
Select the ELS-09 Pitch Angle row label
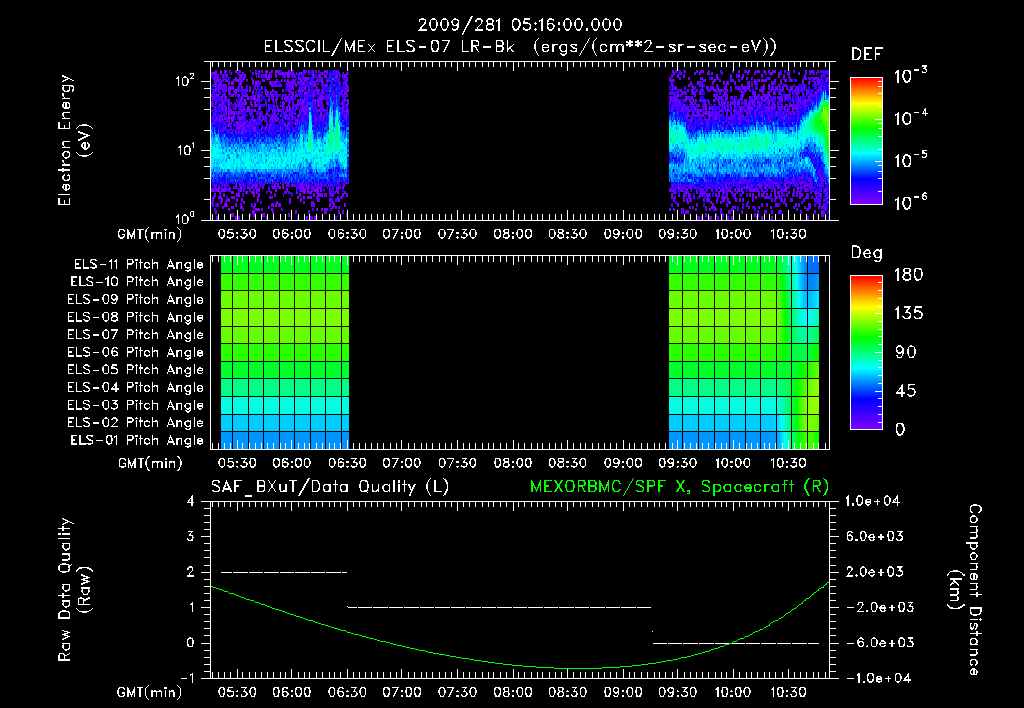click(136, 300)
